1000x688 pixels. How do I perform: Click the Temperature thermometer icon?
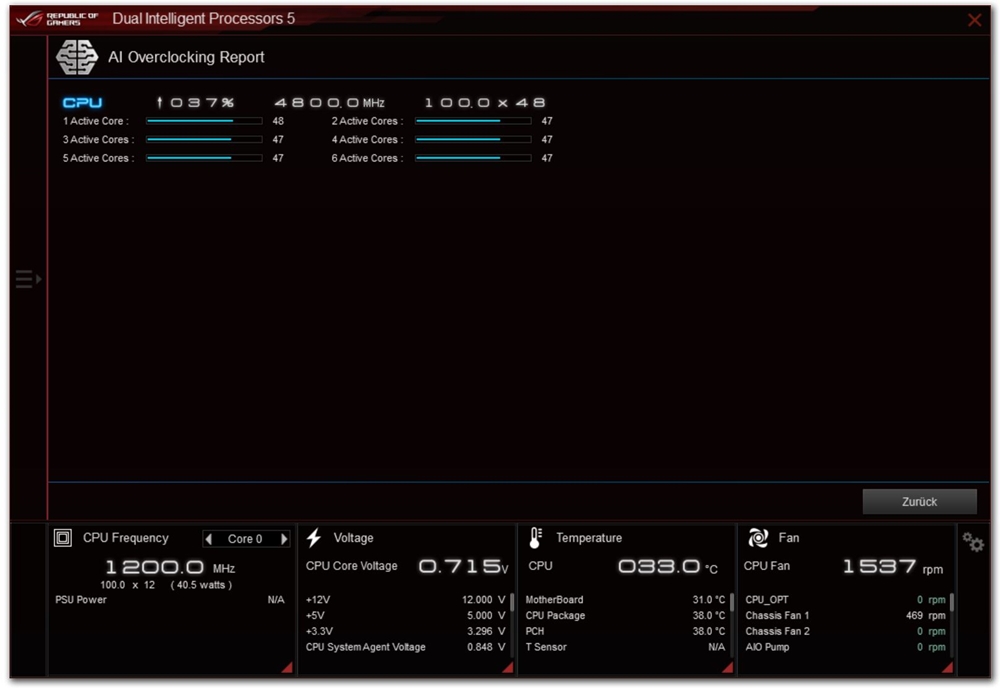[536, 538]
